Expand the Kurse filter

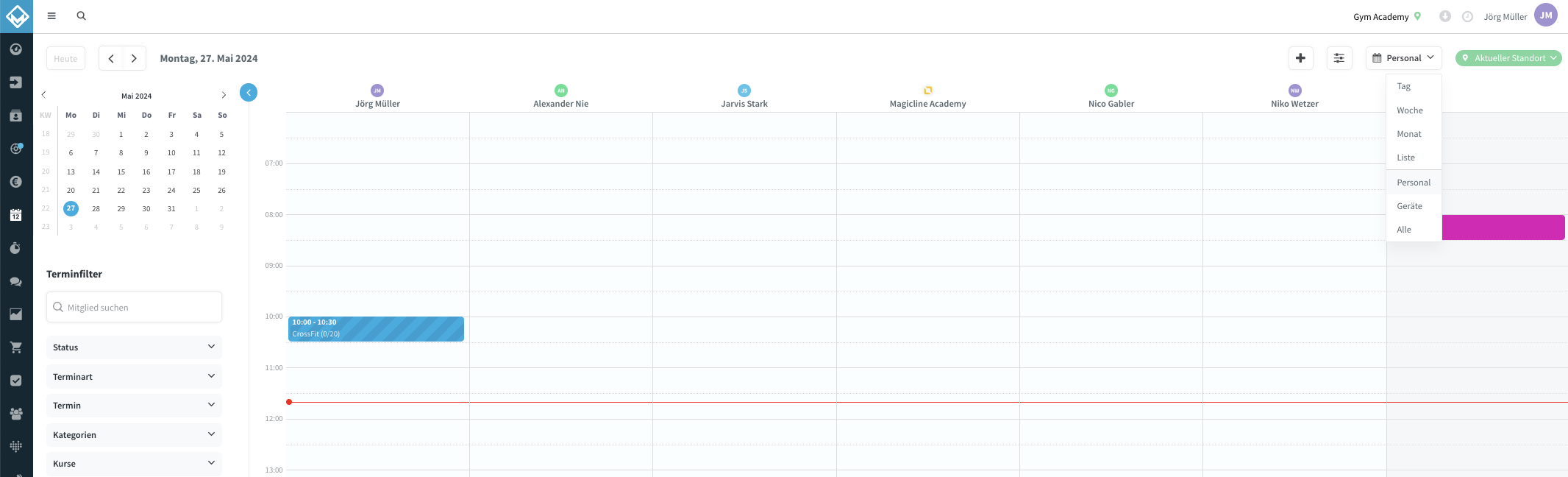[x=134, y=464]
